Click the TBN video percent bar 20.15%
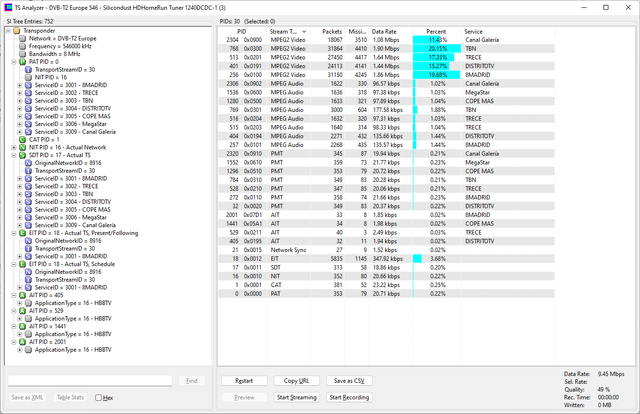This screenshot has height=414, width=640. click(x=437, y=49)
